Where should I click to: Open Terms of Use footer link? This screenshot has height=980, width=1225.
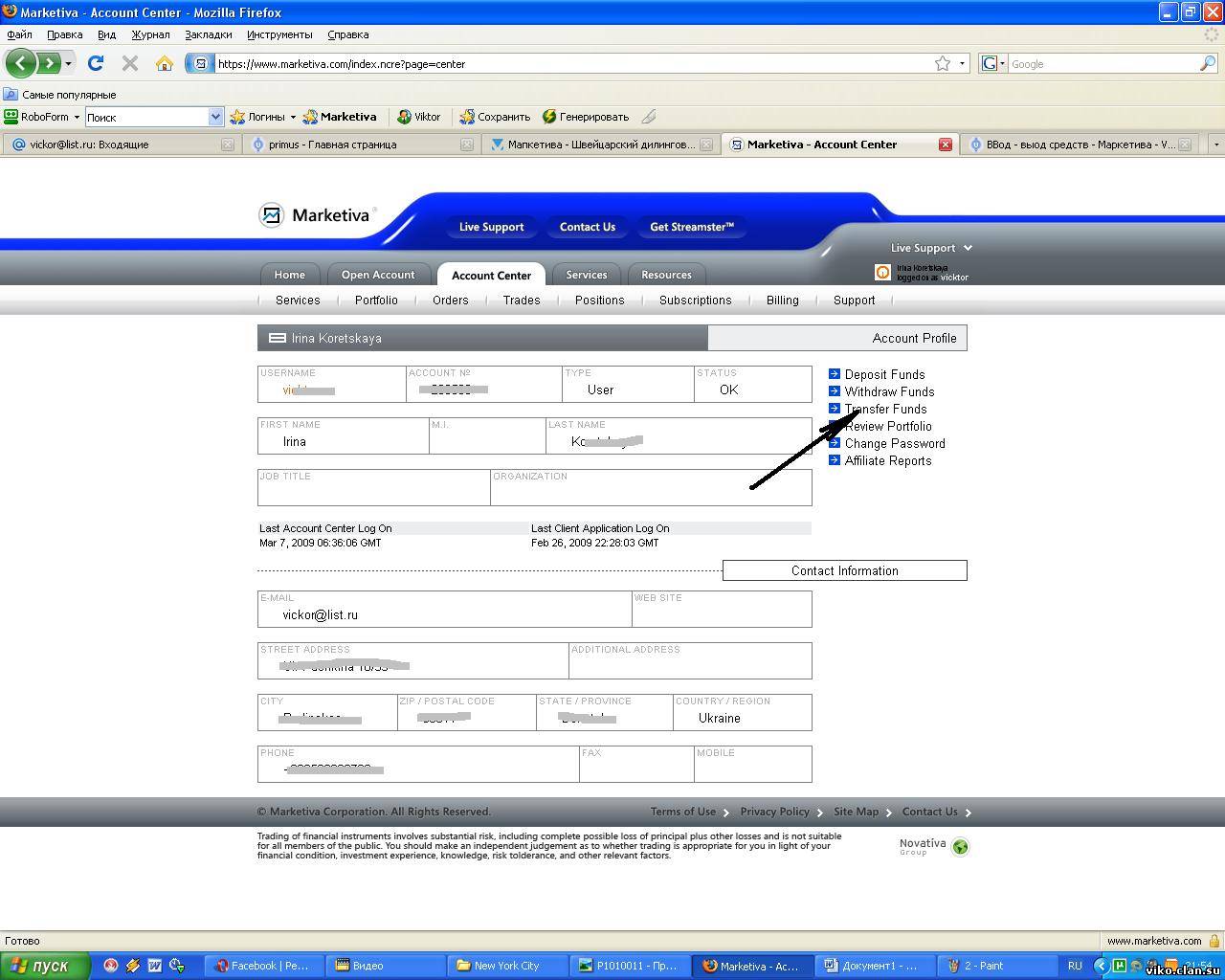[683, 812]
